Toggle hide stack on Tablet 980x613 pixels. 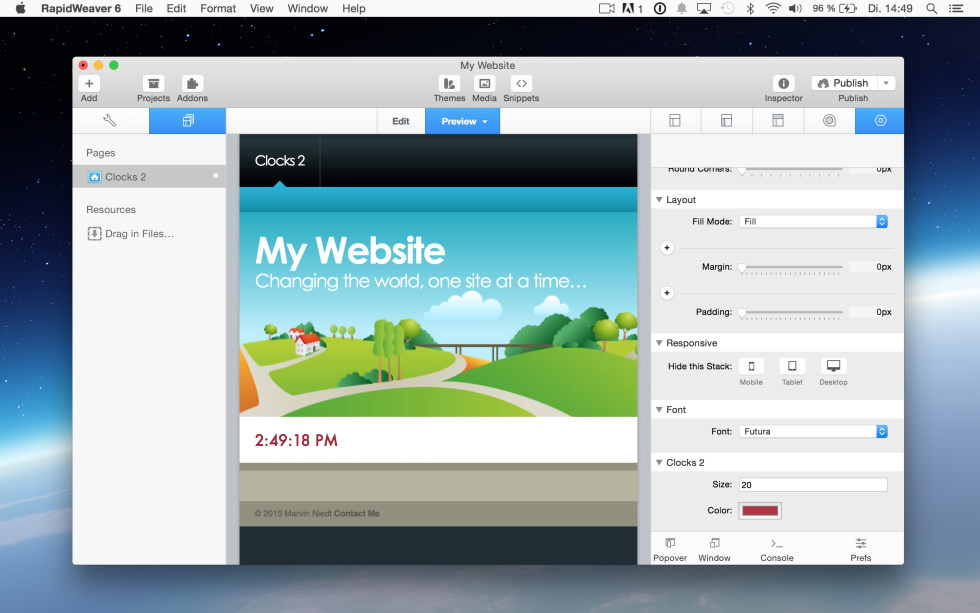[792, 366]
